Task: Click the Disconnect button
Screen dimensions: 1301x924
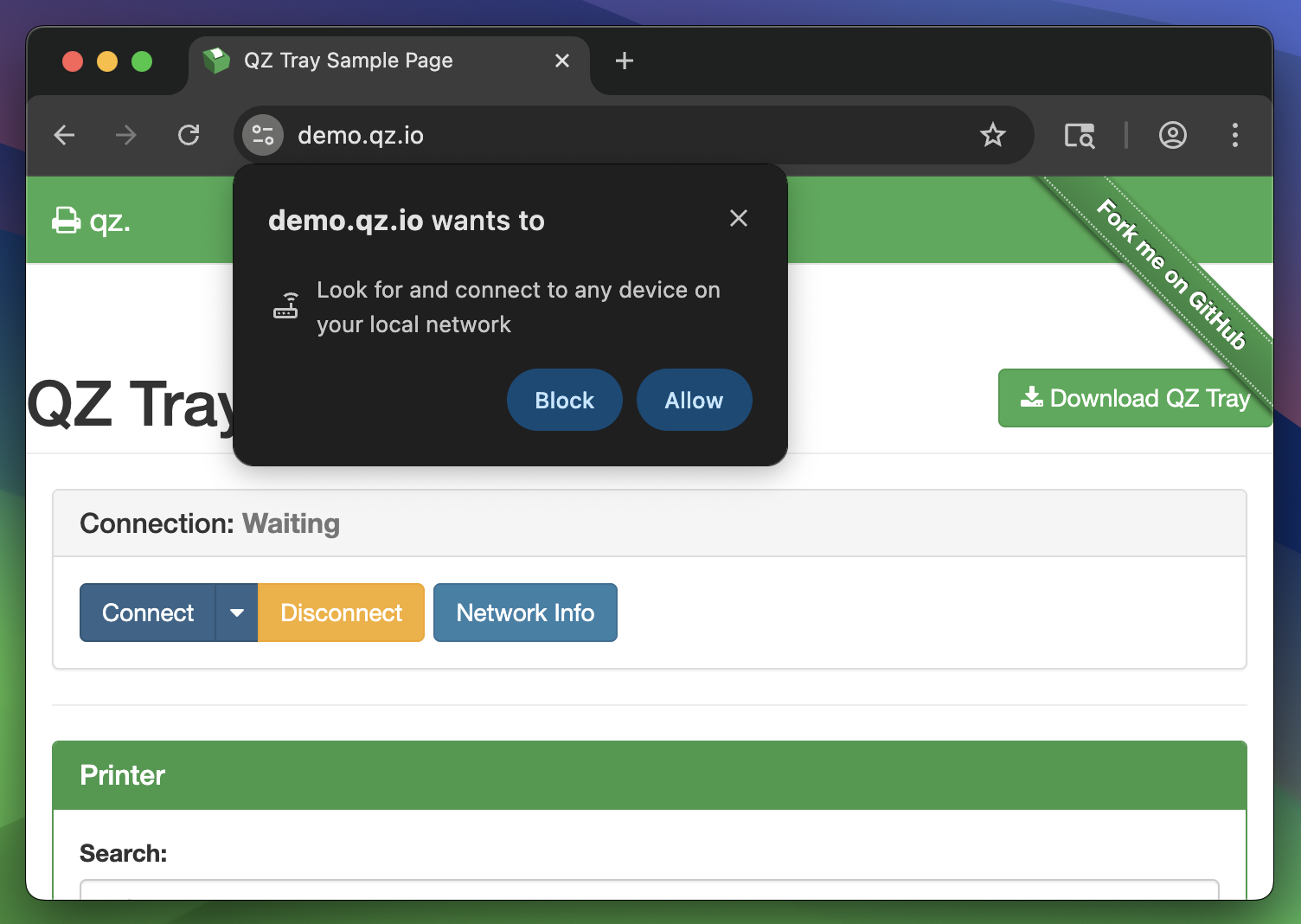Action: [342, 613]
